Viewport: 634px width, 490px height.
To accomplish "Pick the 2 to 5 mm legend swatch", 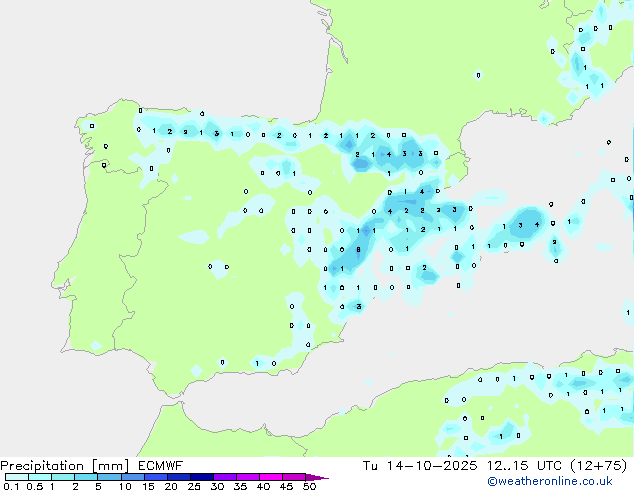I will [x=86, y=477].
